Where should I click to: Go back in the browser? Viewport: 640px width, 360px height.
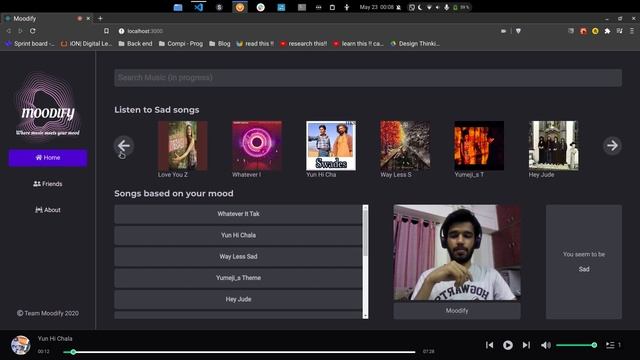pos(9,31)
